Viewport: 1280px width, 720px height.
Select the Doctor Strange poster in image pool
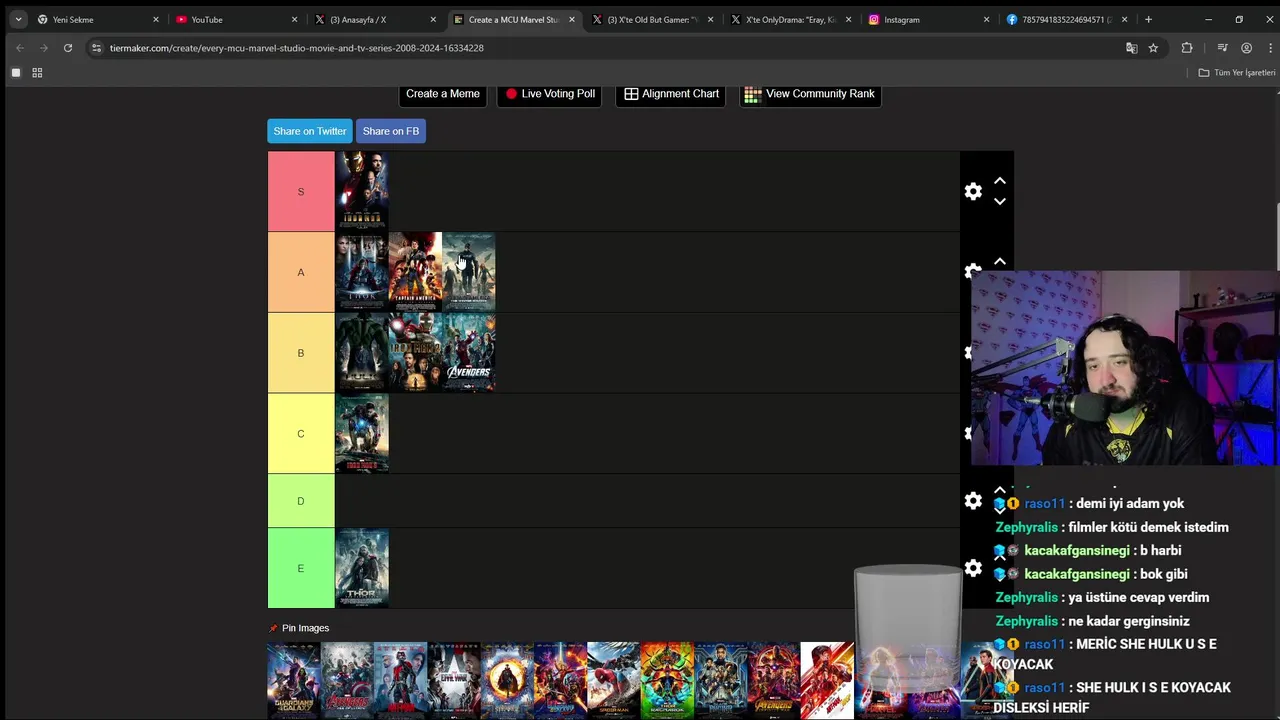[x=507, y=681]
